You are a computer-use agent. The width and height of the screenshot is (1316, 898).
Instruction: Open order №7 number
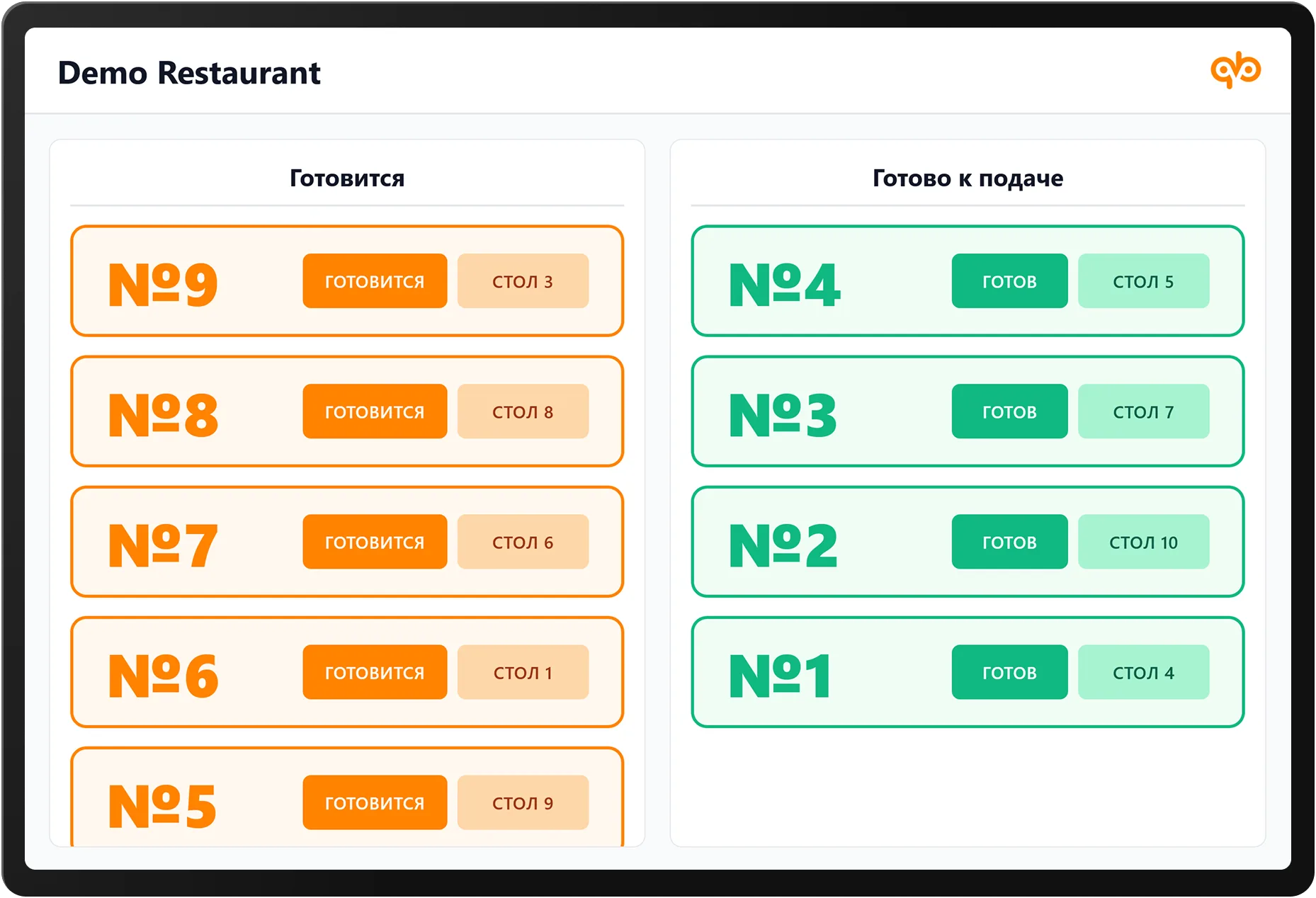pyautogui.click(x=162, y=545)
